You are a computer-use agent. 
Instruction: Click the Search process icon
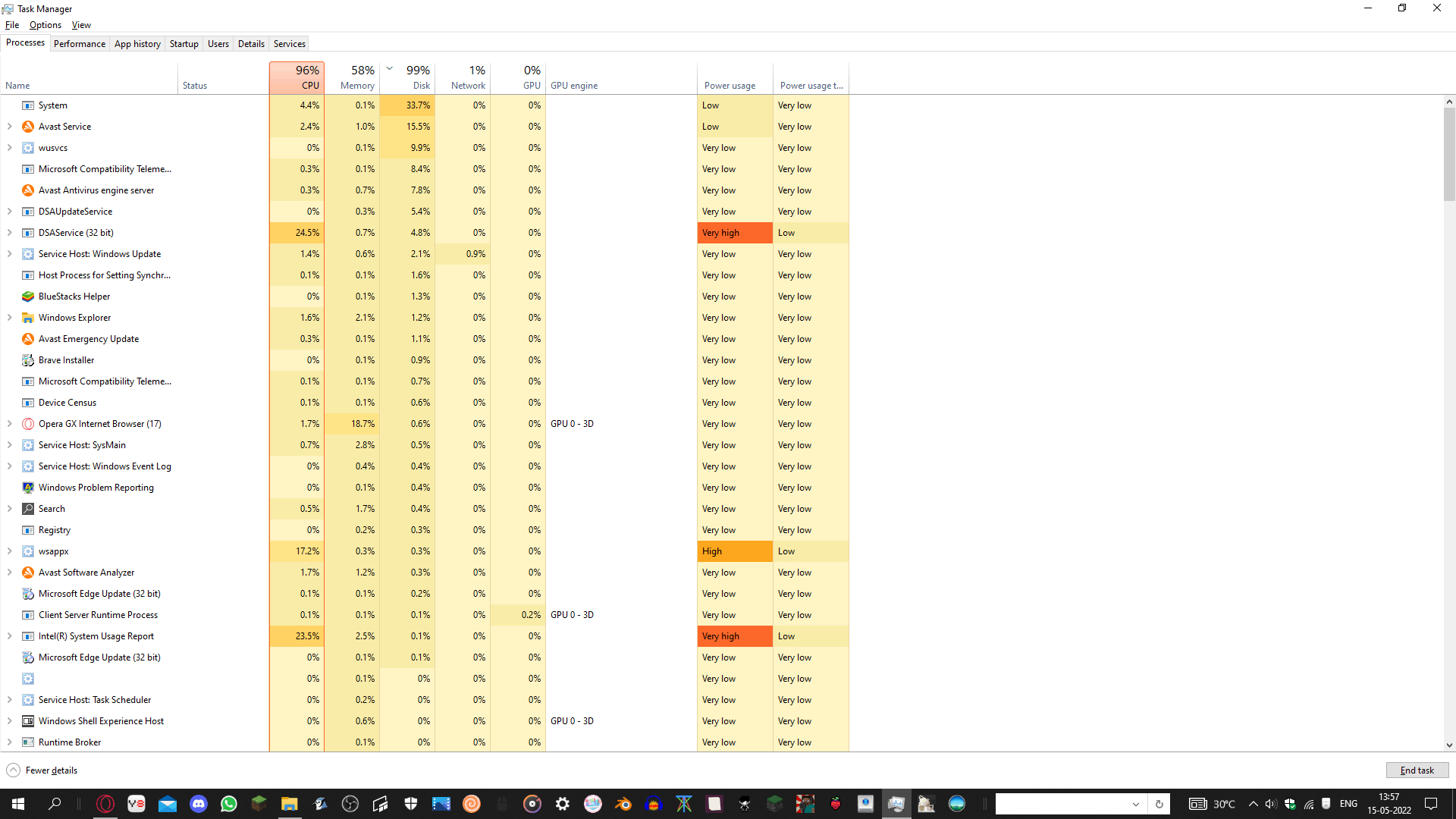(x=28, y=509)
